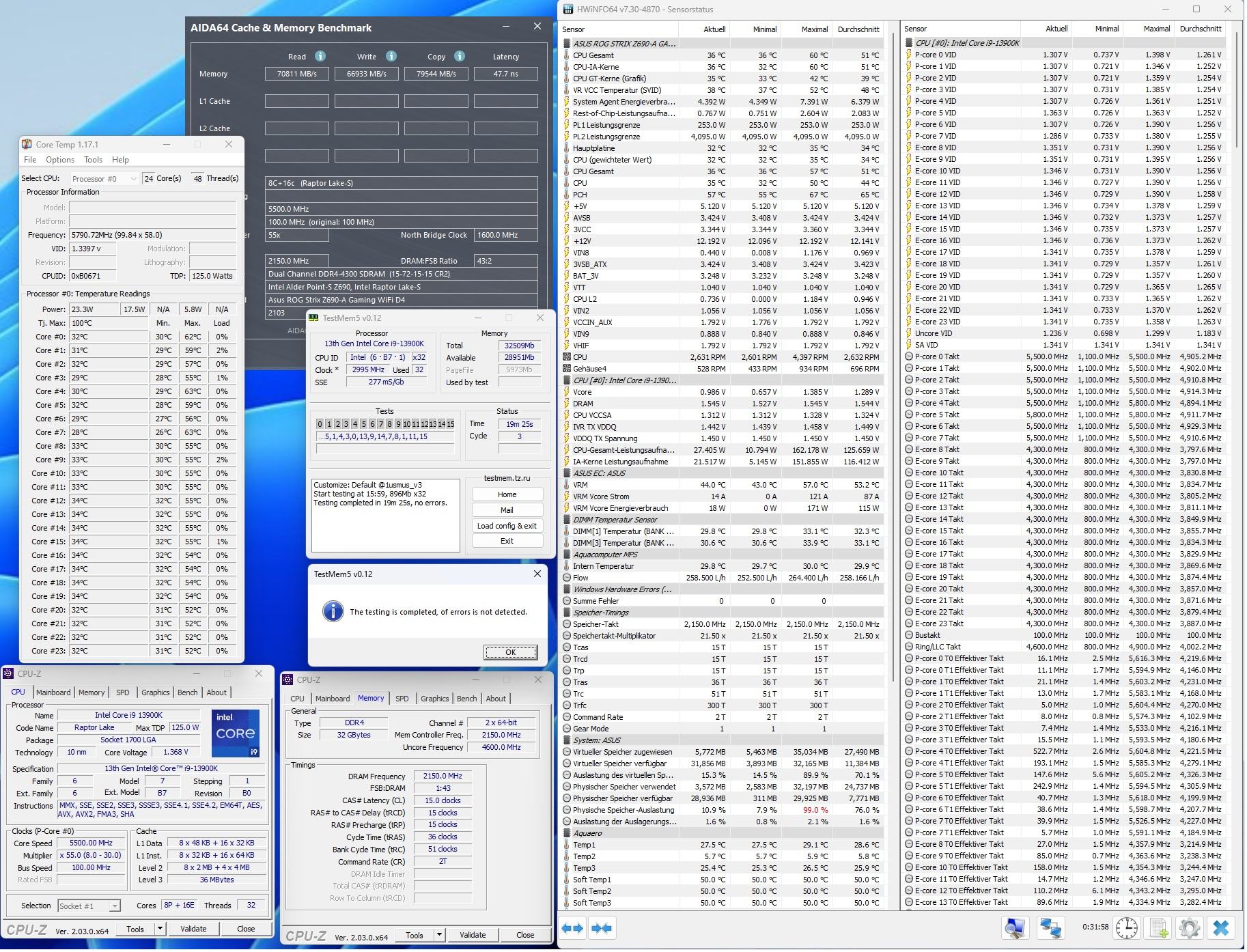Image resolution: width=1247 pixels, height=952 pixels.
Task: Open the Core Temp Options menu
Action: 60,160
